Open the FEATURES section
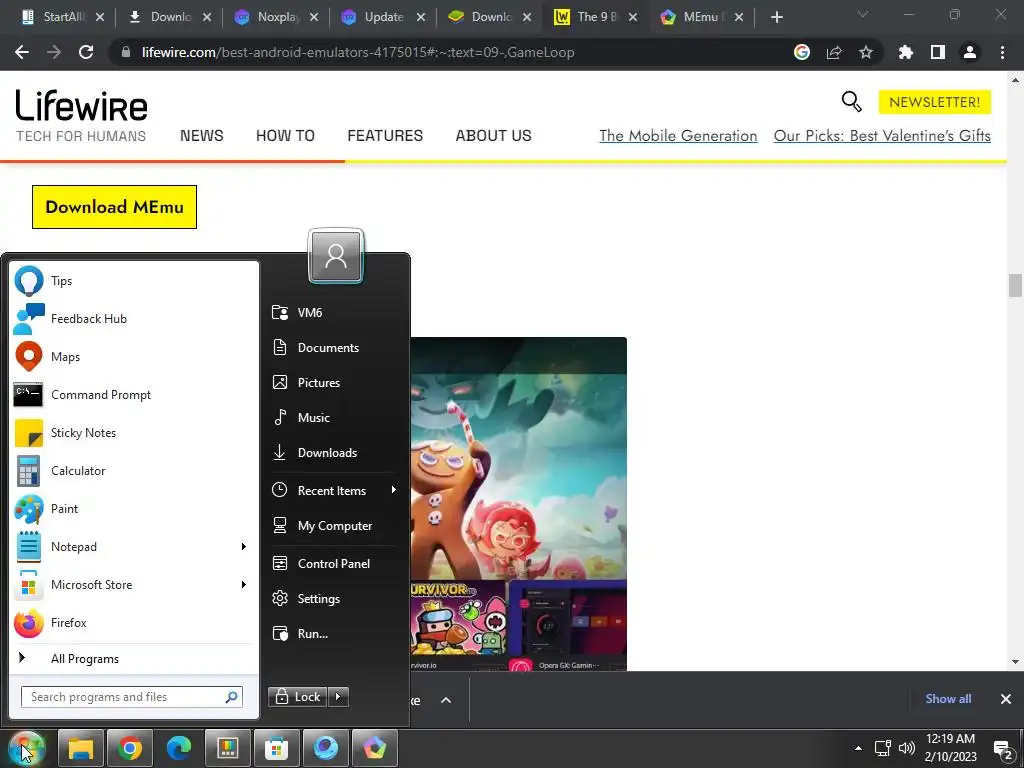The image size is (1024, 768). tap(385, 136)
